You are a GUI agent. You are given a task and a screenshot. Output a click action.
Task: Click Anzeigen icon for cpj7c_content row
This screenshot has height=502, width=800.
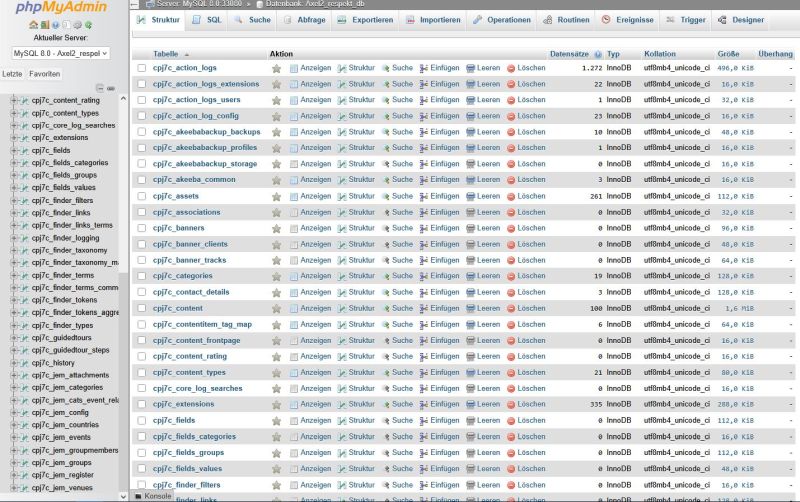click(294, 308)
